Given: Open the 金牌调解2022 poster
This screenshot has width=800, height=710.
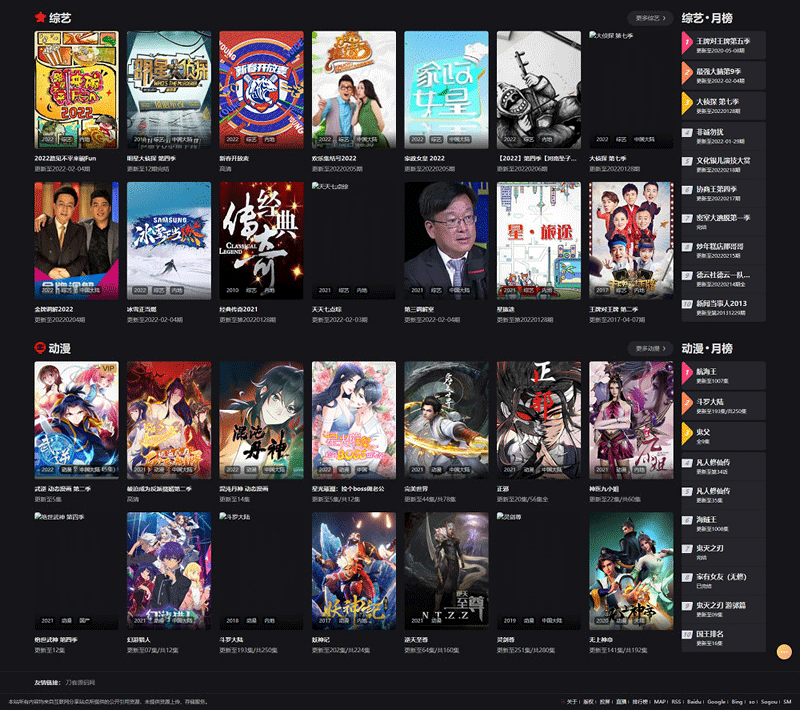Looking at the screenshot, I should (x=77, y=241).
